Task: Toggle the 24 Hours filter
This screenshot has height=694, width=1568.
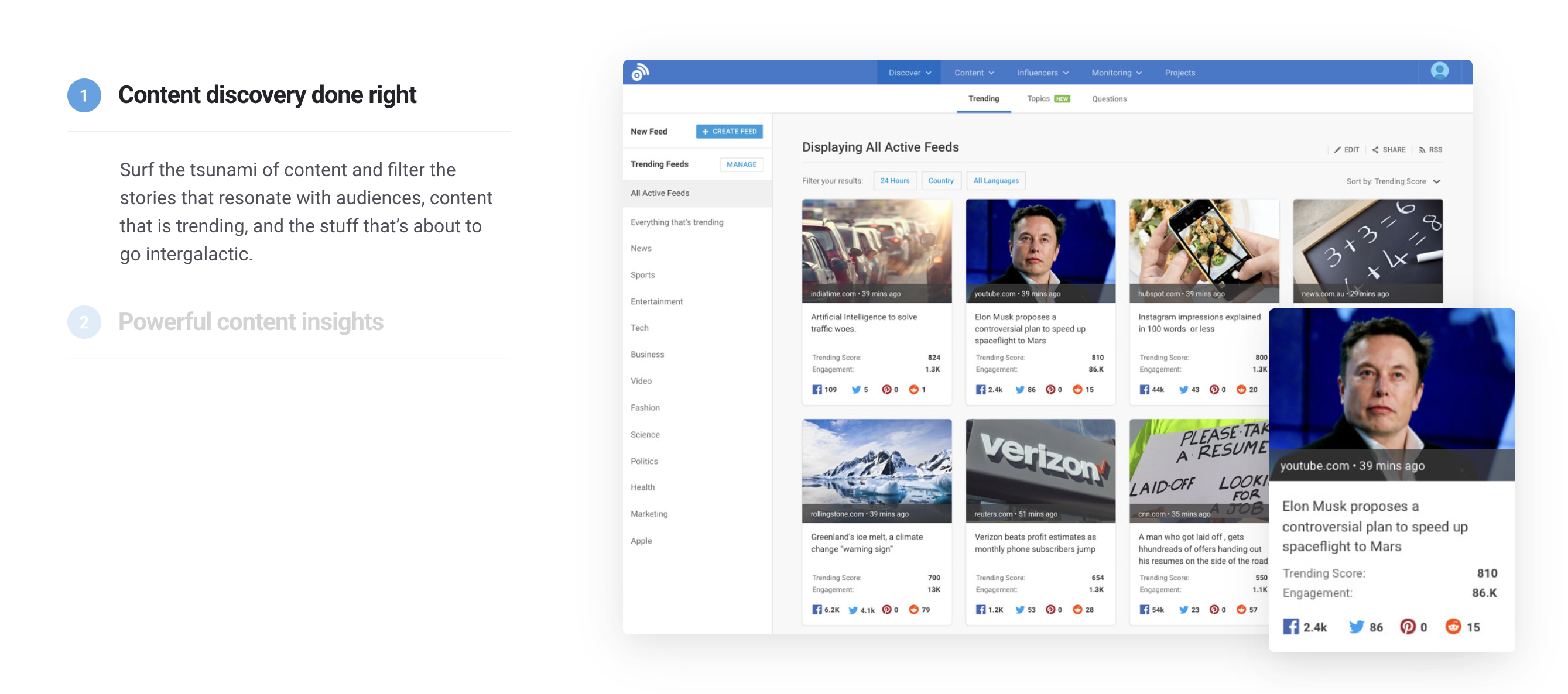Action: (x=893, y=180)
